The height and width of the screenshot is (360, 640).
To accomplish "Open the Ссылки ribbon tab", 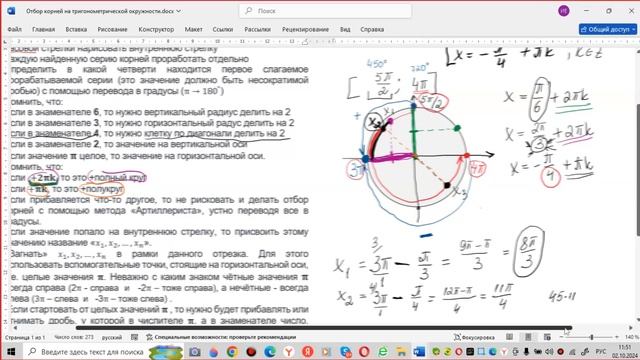I will click(223, 29).
